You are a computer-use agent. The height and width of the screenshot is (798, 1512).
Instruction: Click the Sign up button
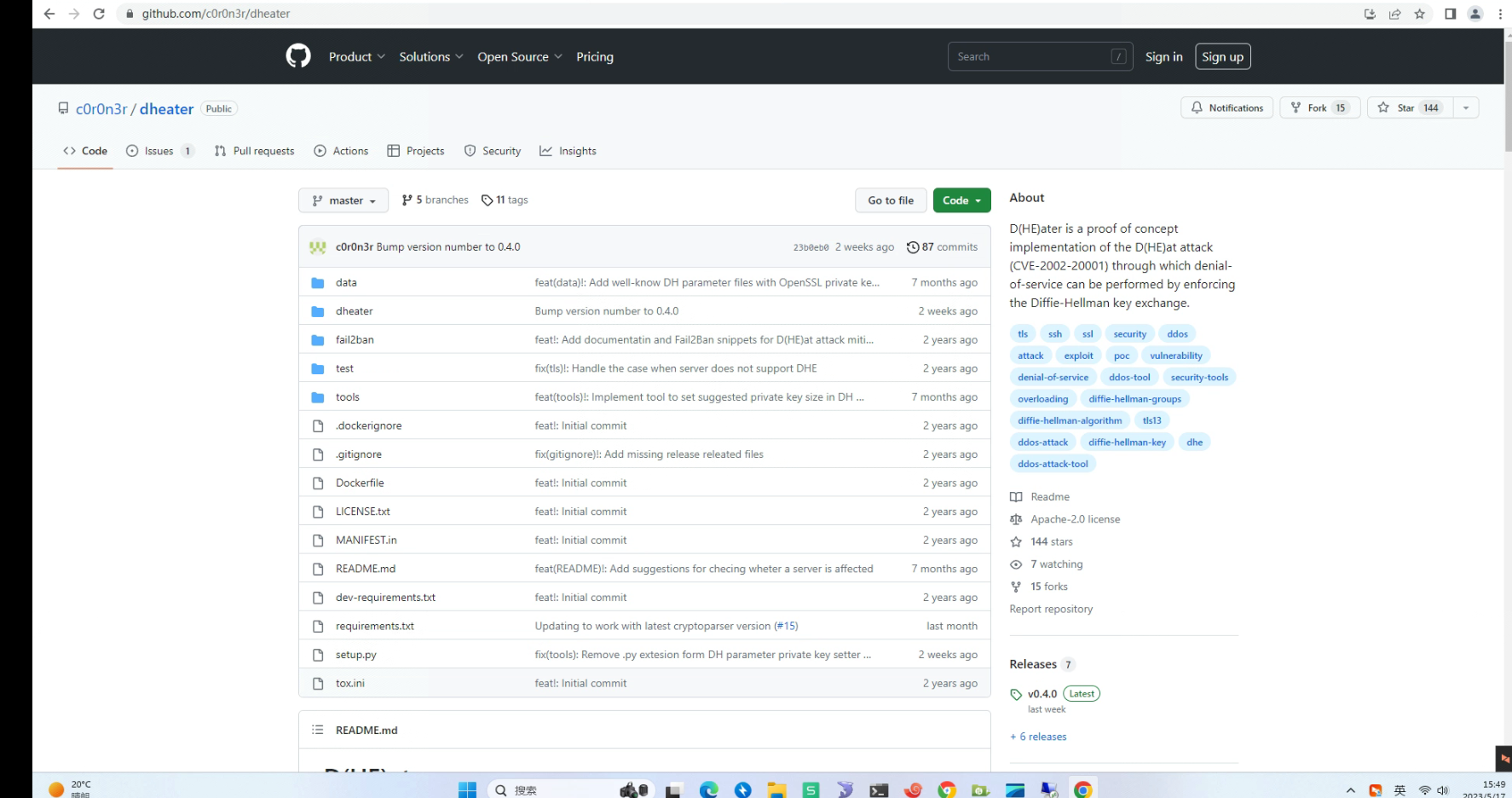[1222, 57]
